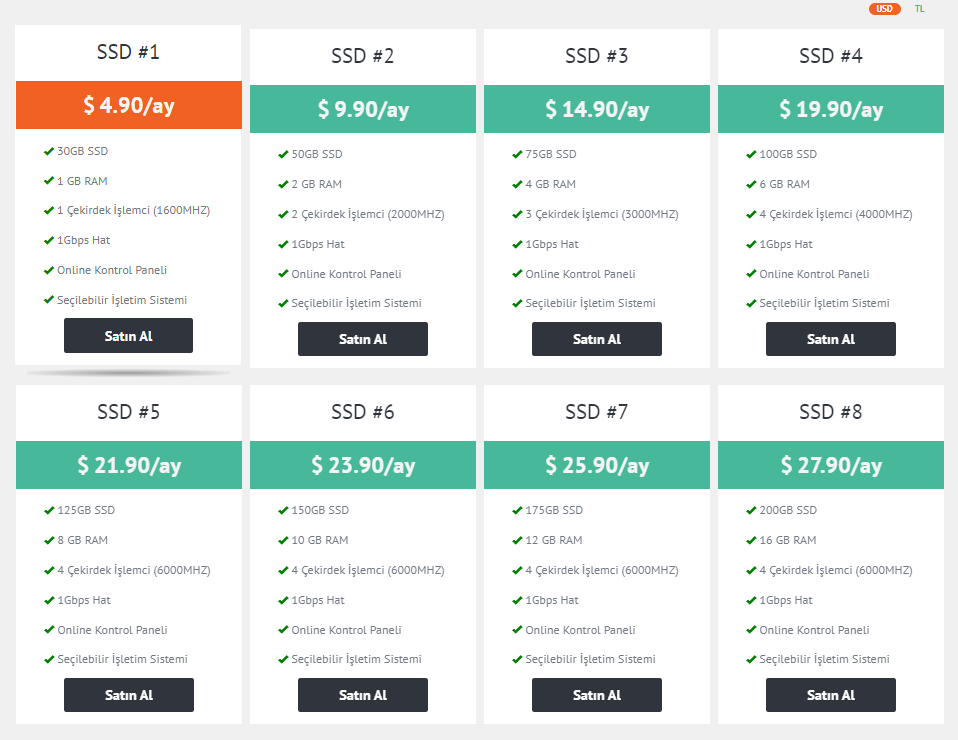Viewport: 958px width, 740px height.
Task: Click the orange $4.90/ay price banner
Action: point(129,105)
